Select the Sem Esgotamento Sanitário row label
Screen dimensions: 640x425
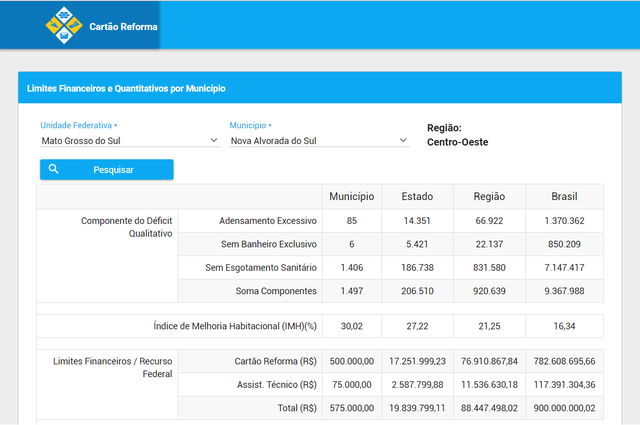(261, 267)
